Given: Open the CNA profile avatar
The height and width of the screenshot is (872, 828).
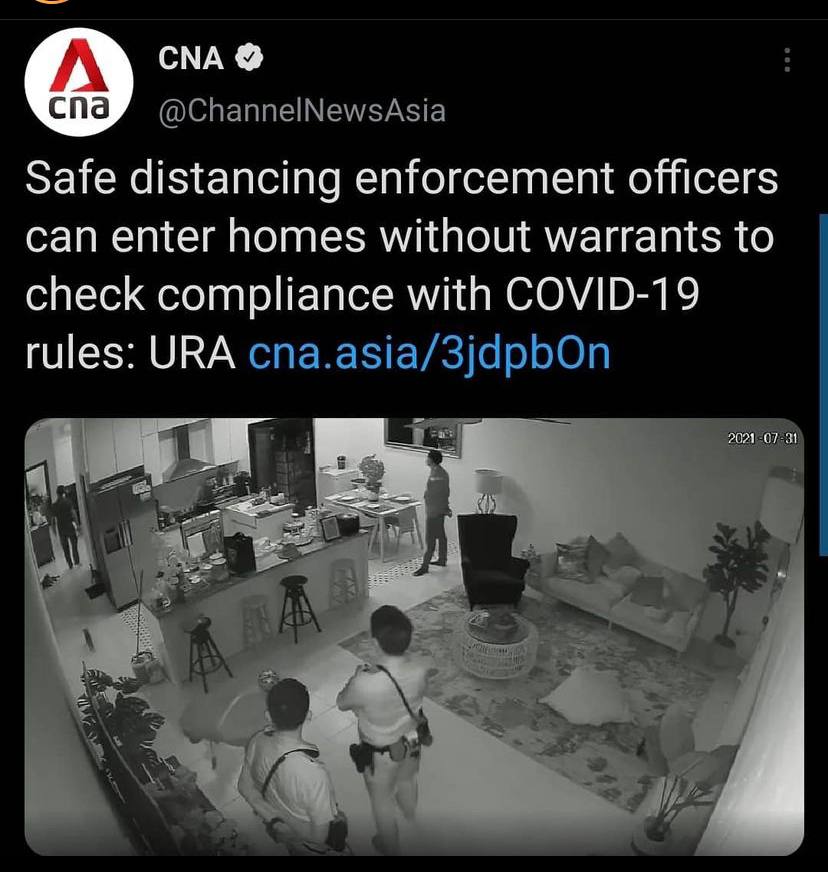Looking at the screenshot, I should point(79,82).
